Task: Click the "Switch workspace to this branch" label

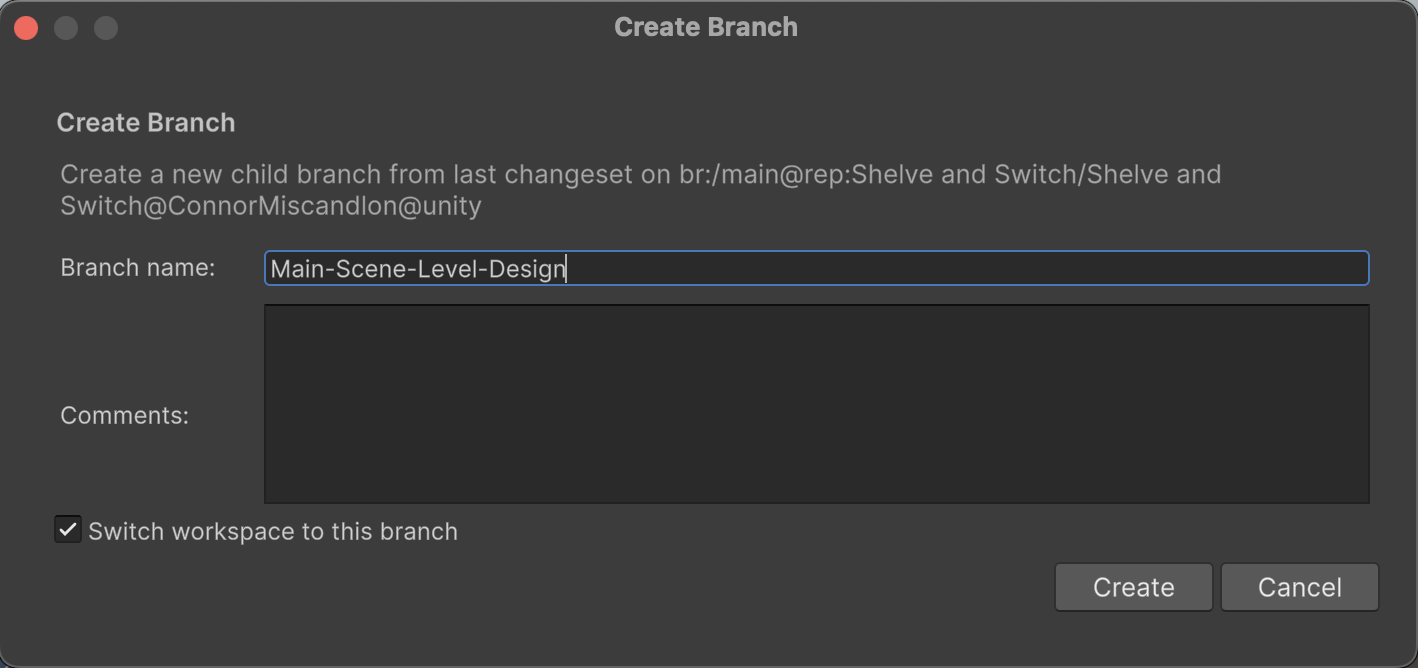Action: [x=272, y=532]
